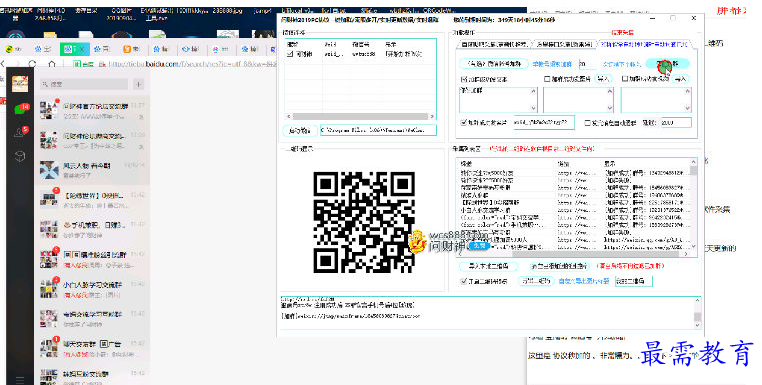Click the QR code image
Screen dimensions: 762x385
pos(364,222)
